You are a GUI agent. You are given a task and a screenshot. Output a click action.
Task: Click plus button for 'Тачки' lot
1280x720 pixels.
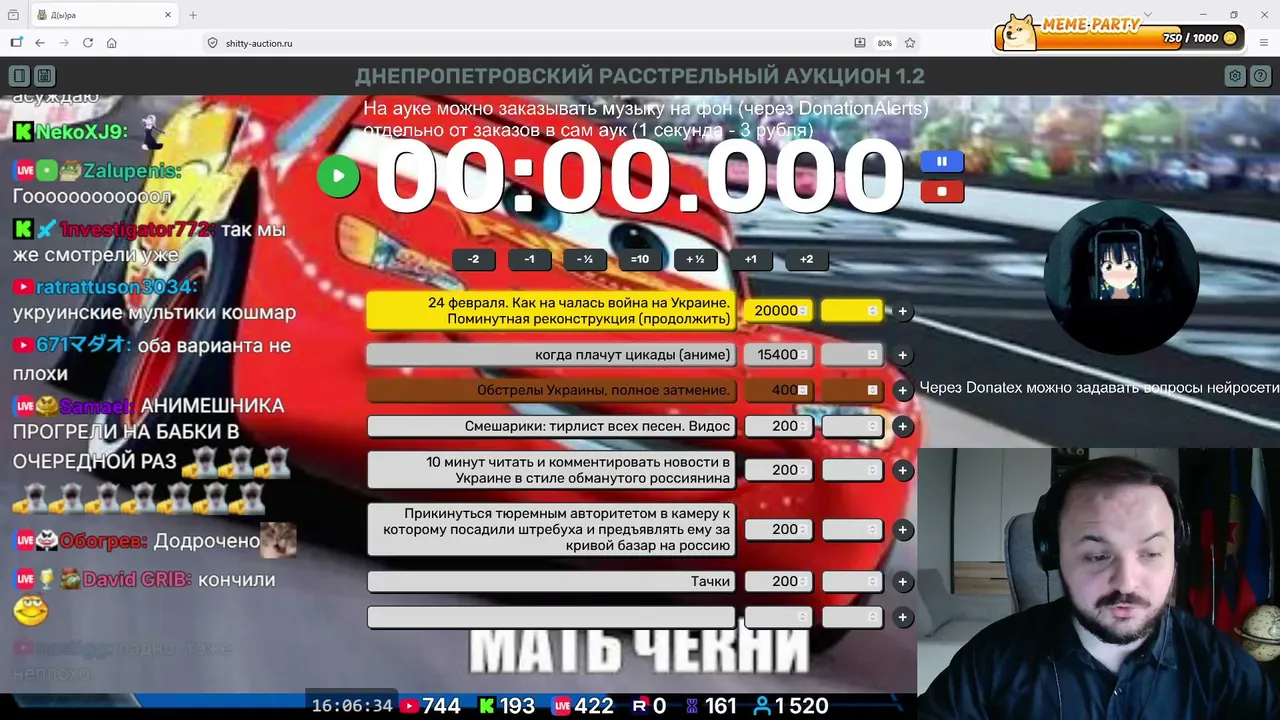[902, 581]
